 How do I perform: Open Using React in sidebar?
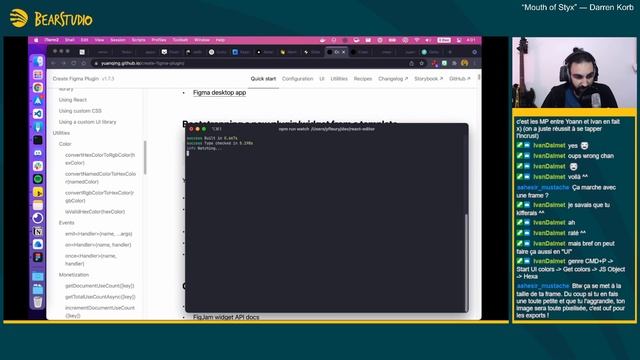point(73,100)
